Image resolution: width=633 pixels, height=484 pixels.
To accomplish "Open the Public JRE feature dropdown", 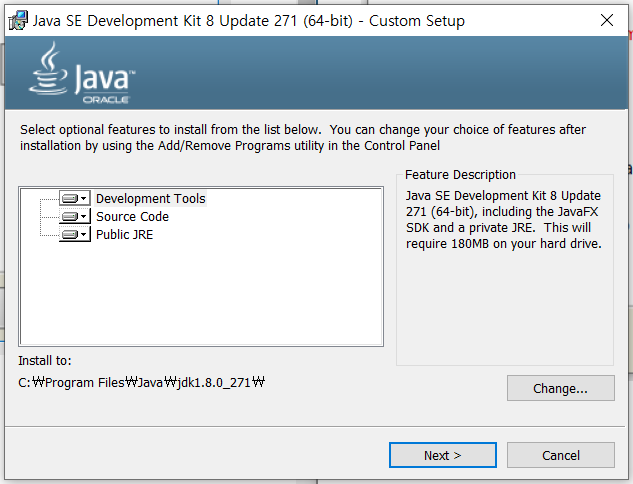I will pos(75,235).
